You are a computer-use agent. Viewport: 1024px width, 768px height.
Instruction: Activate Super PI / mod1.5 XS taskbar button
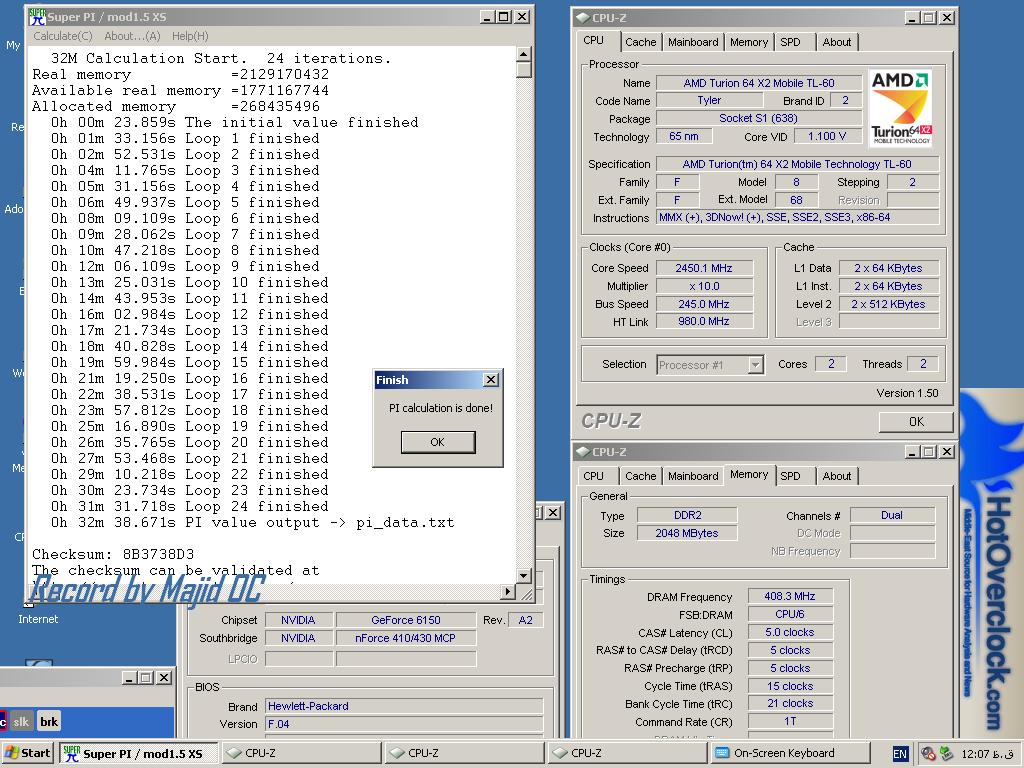tap(138, 753)
